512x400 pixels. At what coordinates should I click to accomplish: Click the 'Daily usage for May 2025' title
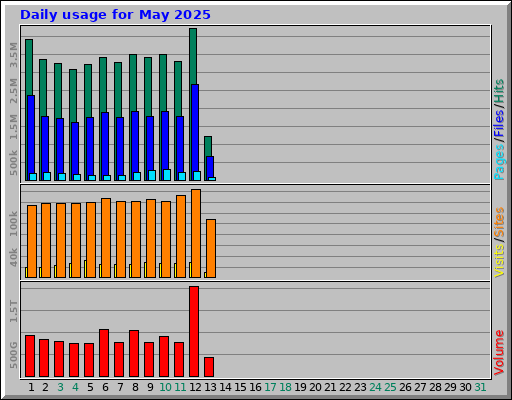coord(115,15)
